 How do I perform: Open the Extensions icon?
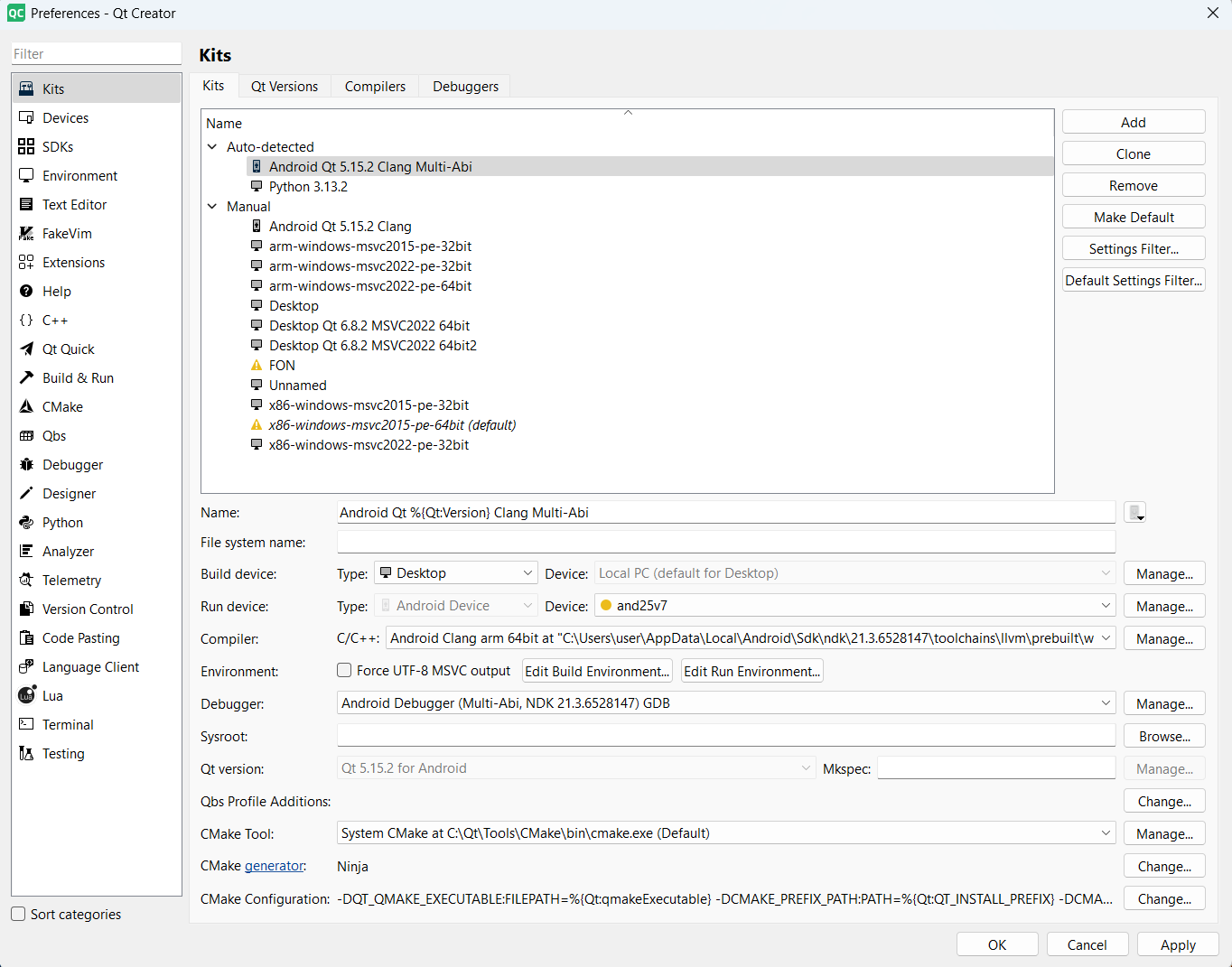click(x=26, y=262)
